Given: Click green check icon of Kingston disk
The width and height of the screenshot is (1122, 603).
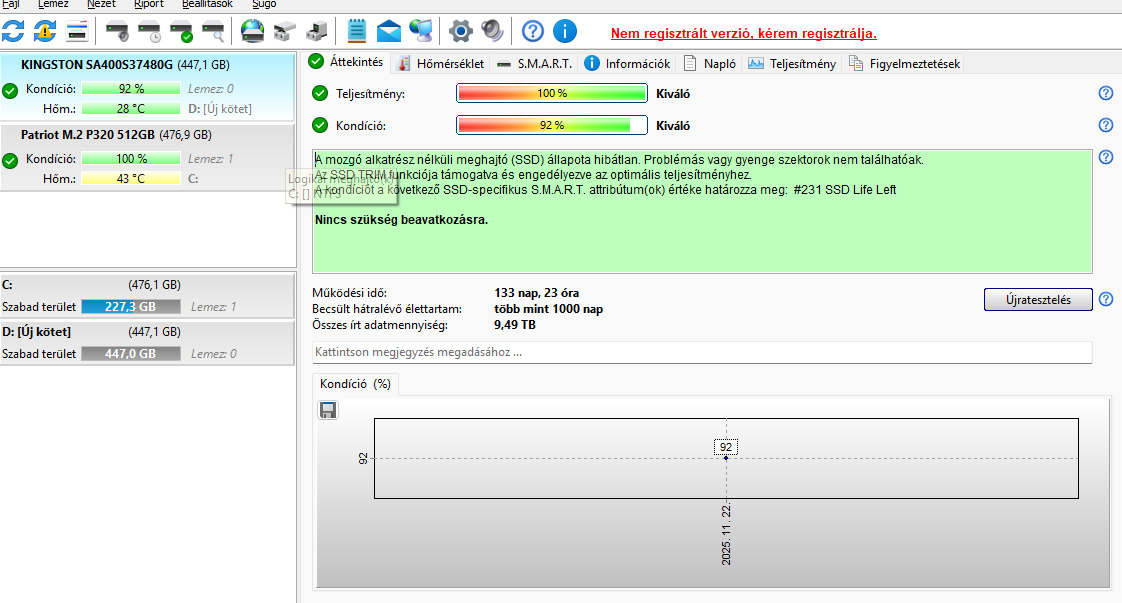Looking at the screenshot, I should (x=10, y=91).
